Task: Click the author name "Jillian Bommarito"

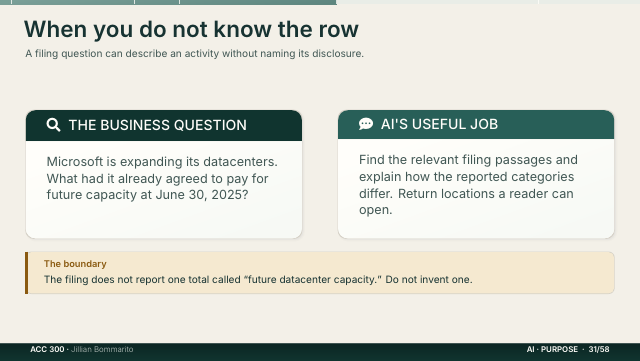Action: (102, 349)
